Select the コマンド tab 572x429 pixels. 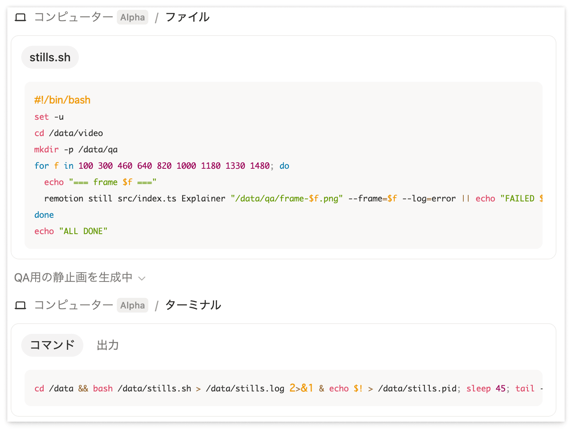pyautogui.click(x=52, y=345)
